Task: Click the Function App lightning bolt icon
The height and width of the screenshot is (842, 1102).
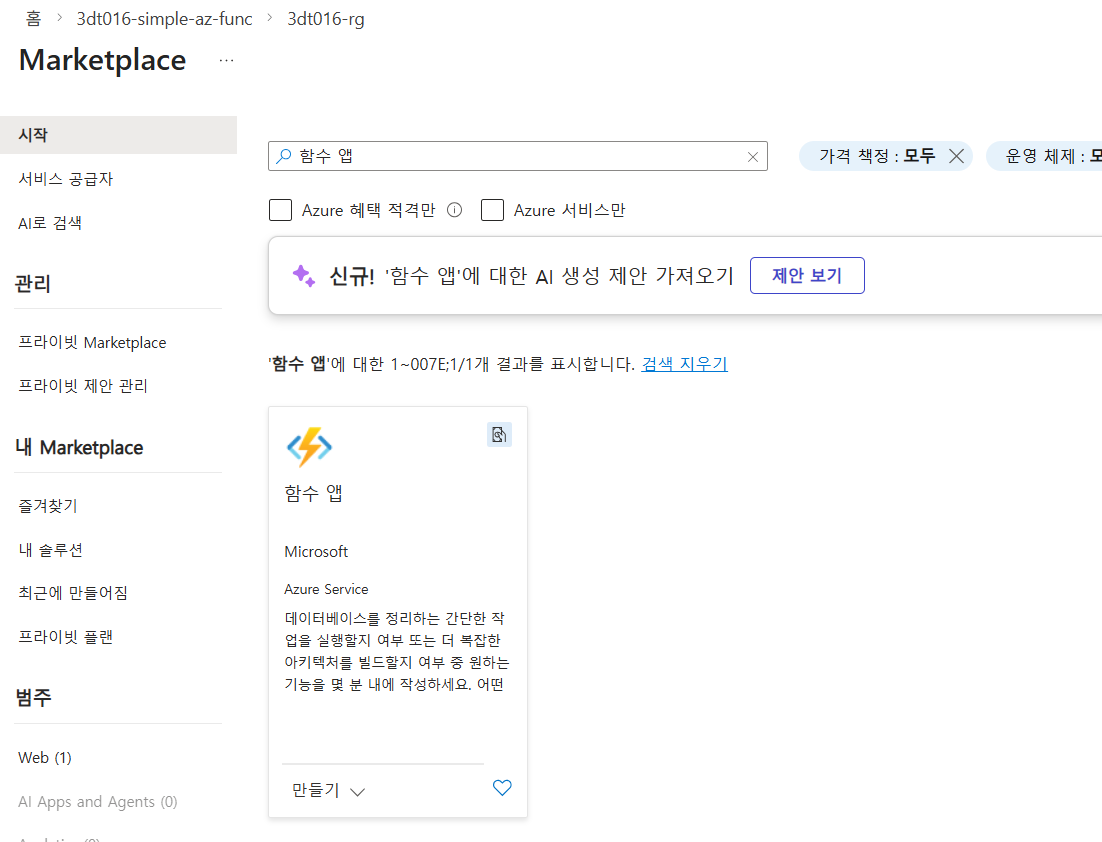Action: 309,447
